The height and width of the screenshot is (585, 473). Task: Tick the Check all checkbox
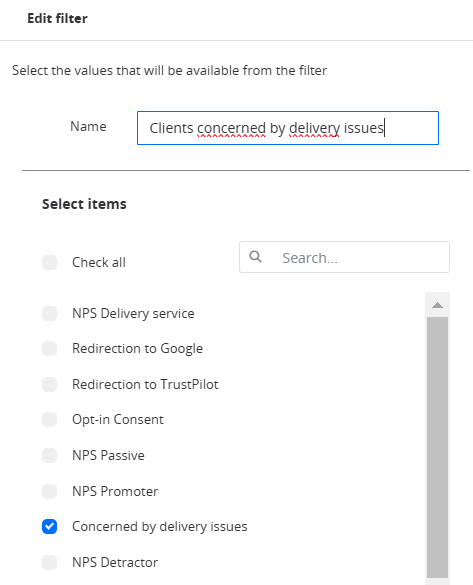pyautogui.click(x=50, y=262)
